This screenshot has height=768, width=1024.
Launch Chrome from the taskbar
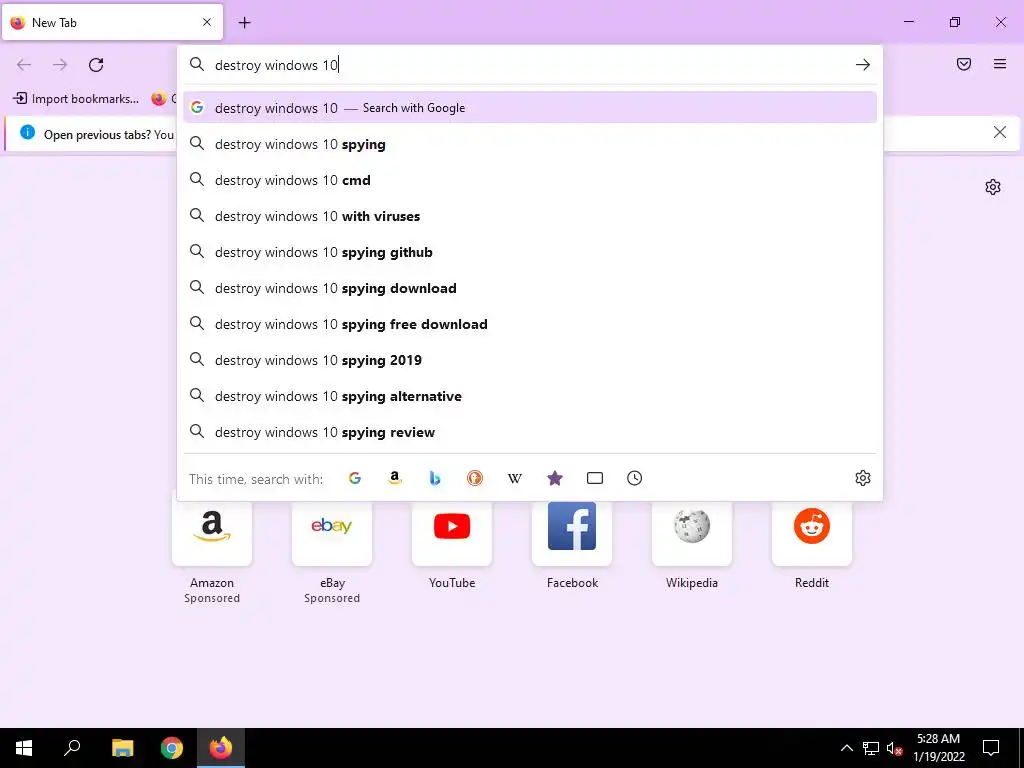tap(172, 748)
